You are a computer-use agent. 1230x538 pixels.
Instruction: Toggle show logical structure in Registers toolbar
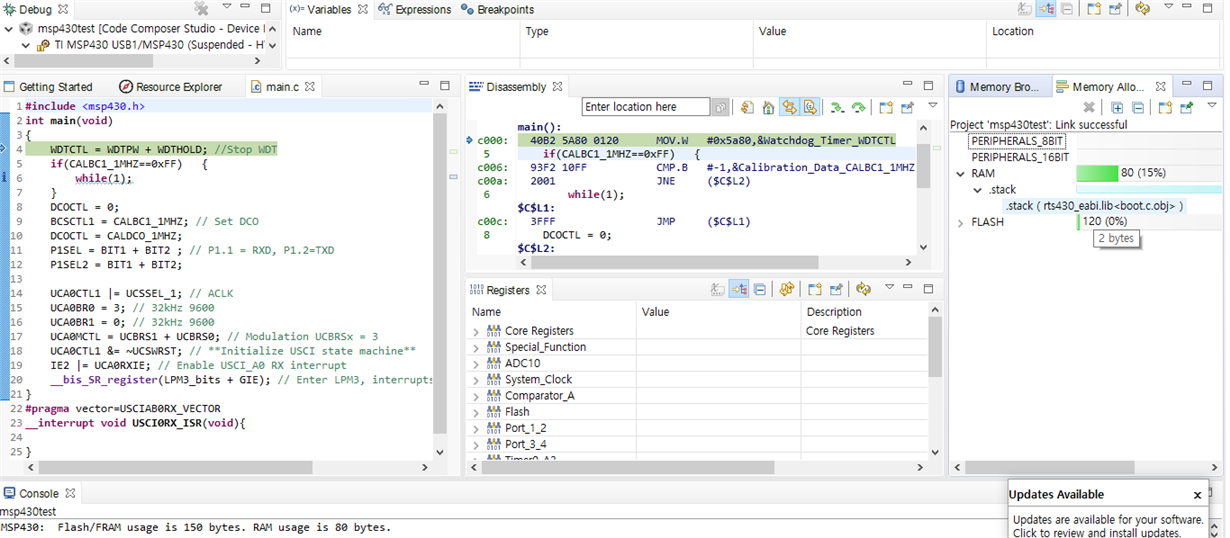tap(738, 290)
